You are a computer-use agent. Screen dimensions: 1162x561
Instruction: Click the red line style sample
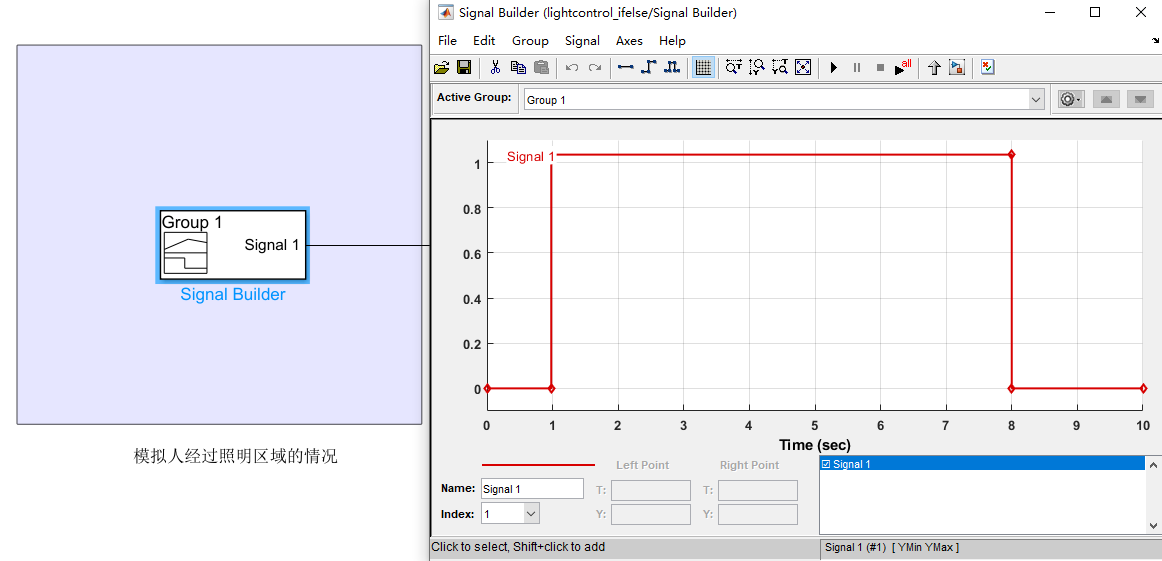coord(538,465)
